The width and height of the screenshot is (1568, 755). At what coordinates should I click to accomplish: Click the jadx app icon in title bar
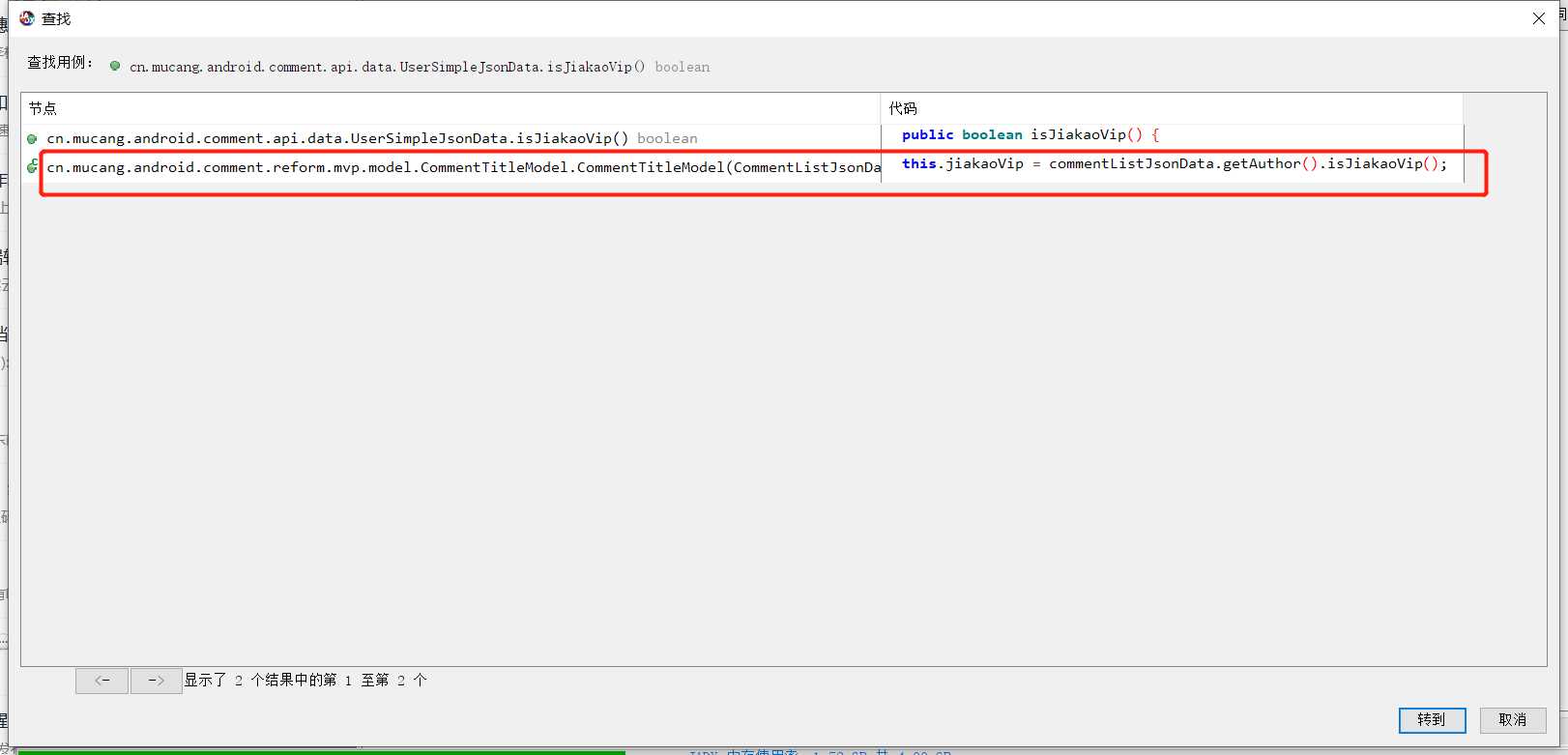pyautogui.click(x=27, y=18)
